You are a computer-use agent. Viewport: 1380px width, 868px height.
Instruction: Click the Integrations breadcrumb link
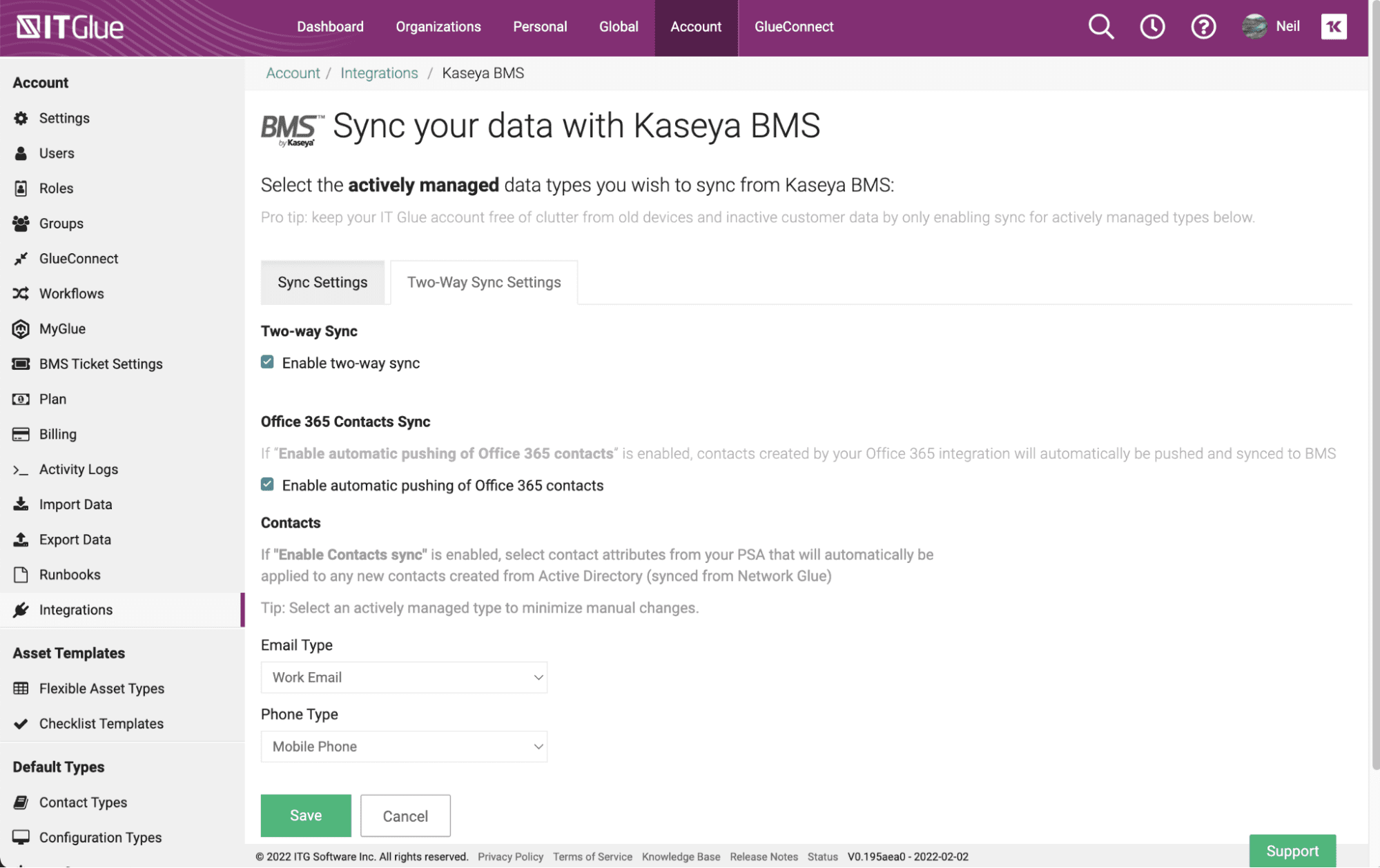379,73
